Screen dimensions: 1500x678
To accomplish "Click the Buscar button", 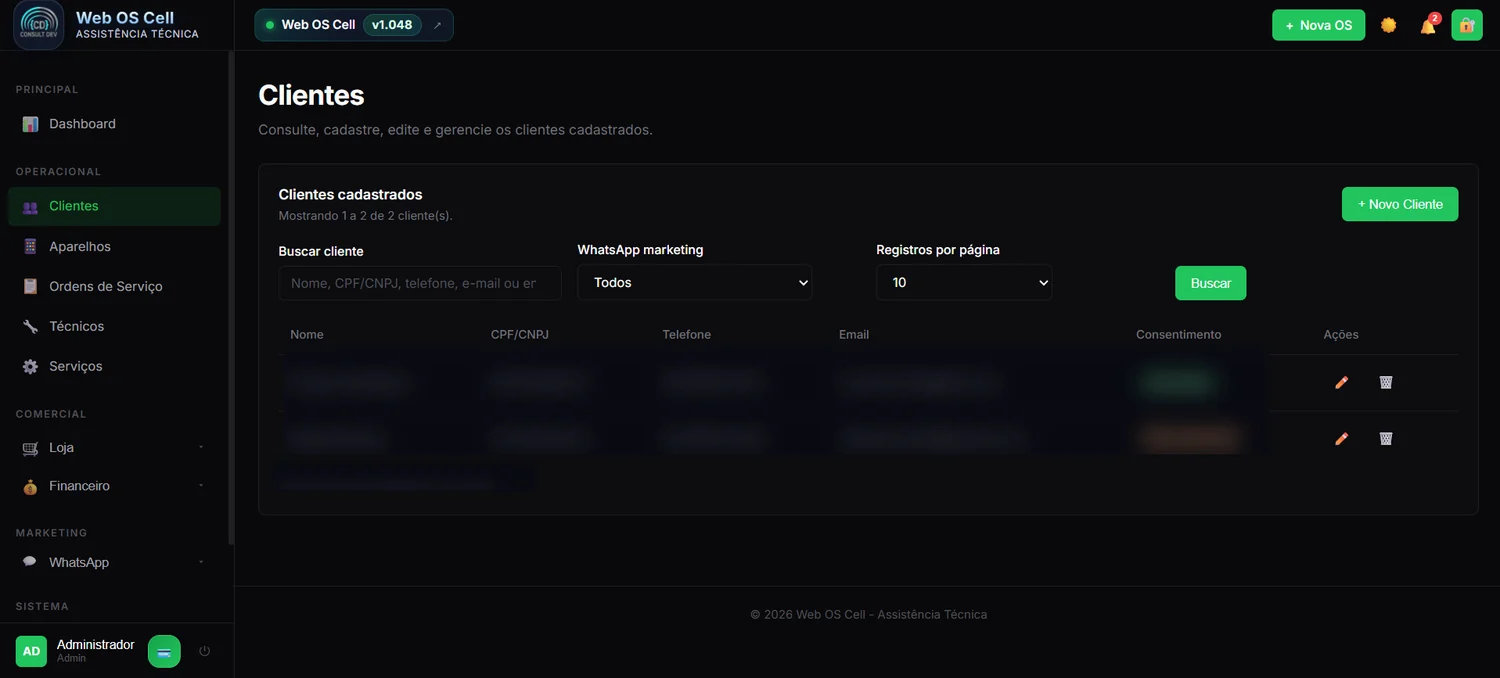I will pos(1210,283).
